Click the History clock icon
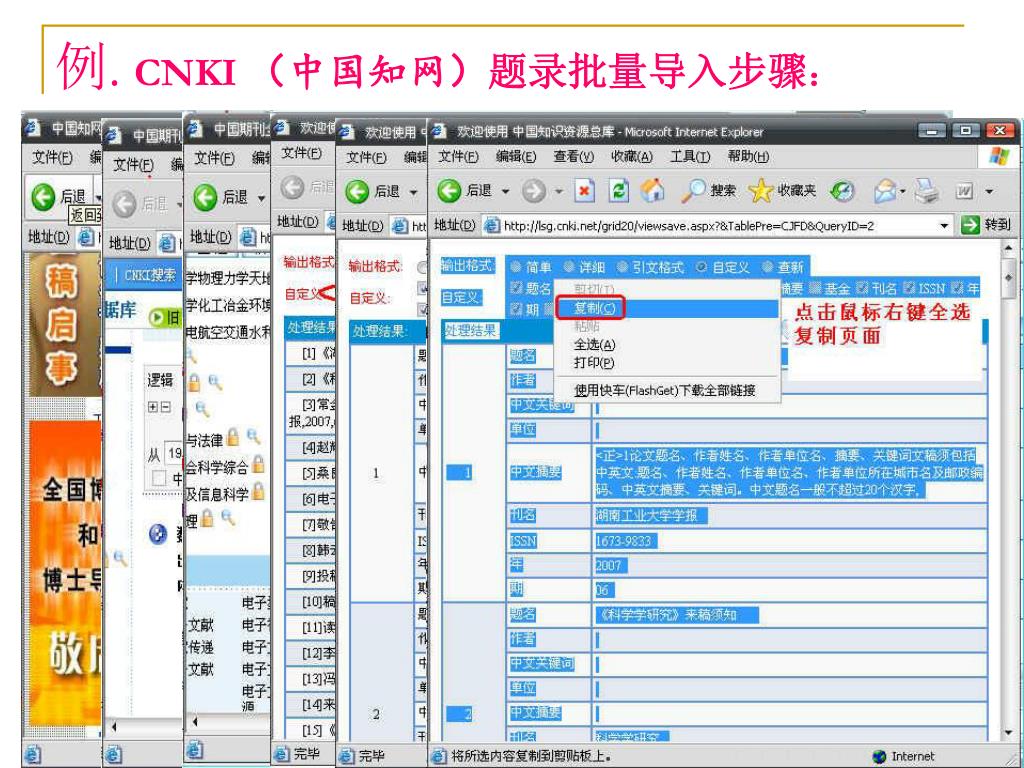This screenshot has height=768, width=1024. 842,191
